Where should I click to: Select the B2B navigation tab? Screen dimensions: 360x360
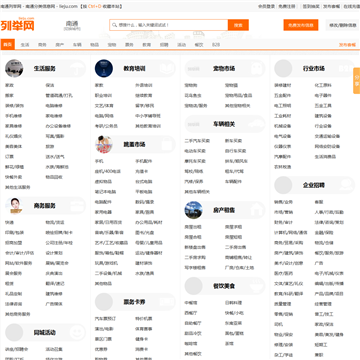(216, 45)
